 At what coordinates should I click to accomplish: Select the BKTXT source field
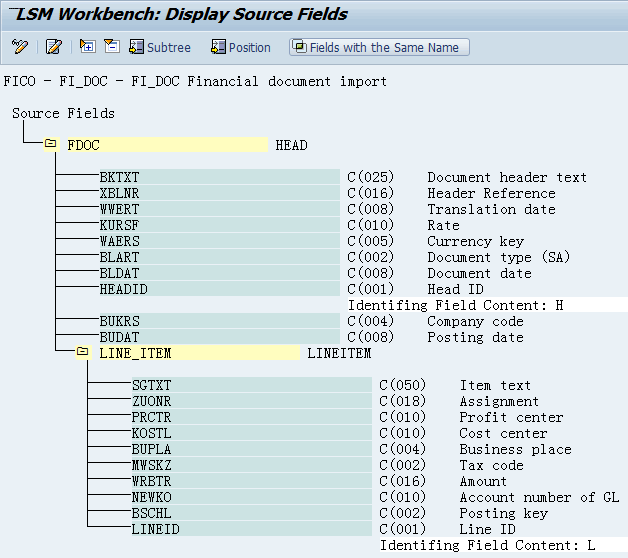219,177
